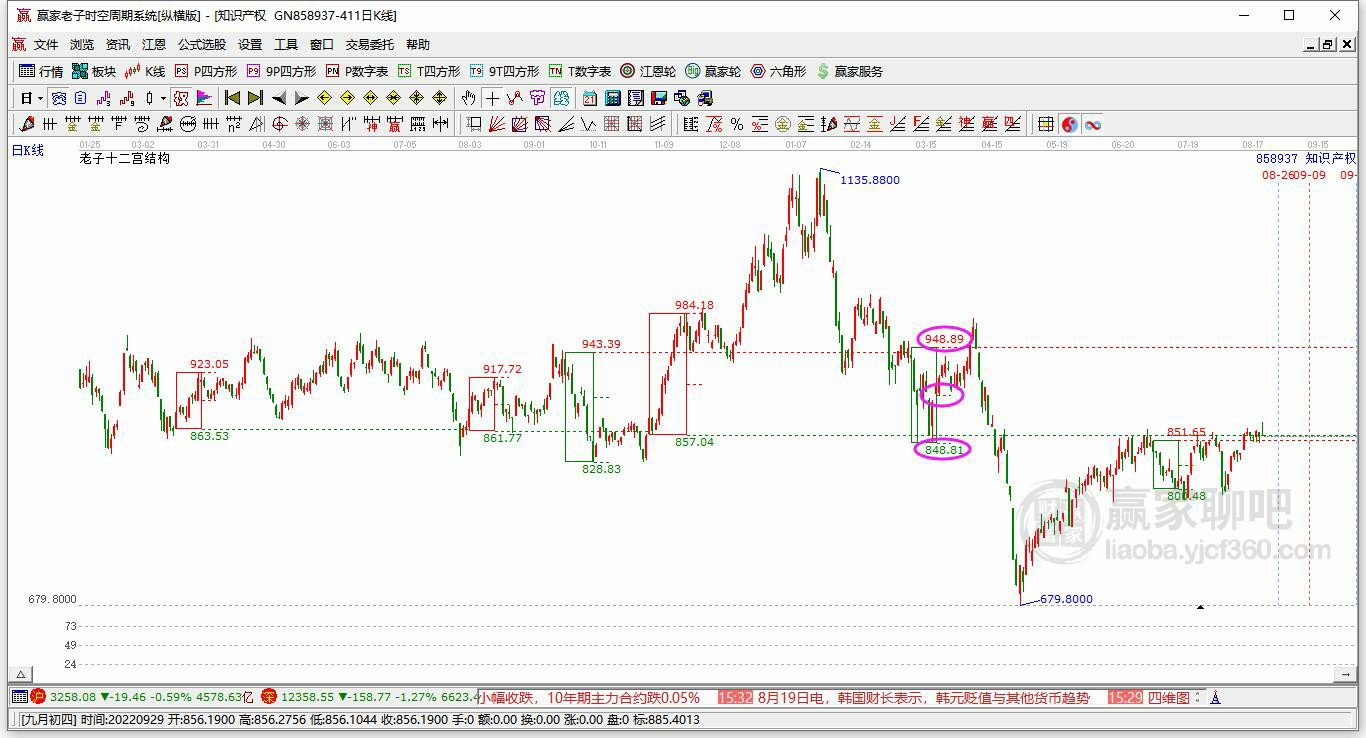This screenshot has width=1366, height=738.
Task: Open the 帮助 menu
Action: point(418,45)
